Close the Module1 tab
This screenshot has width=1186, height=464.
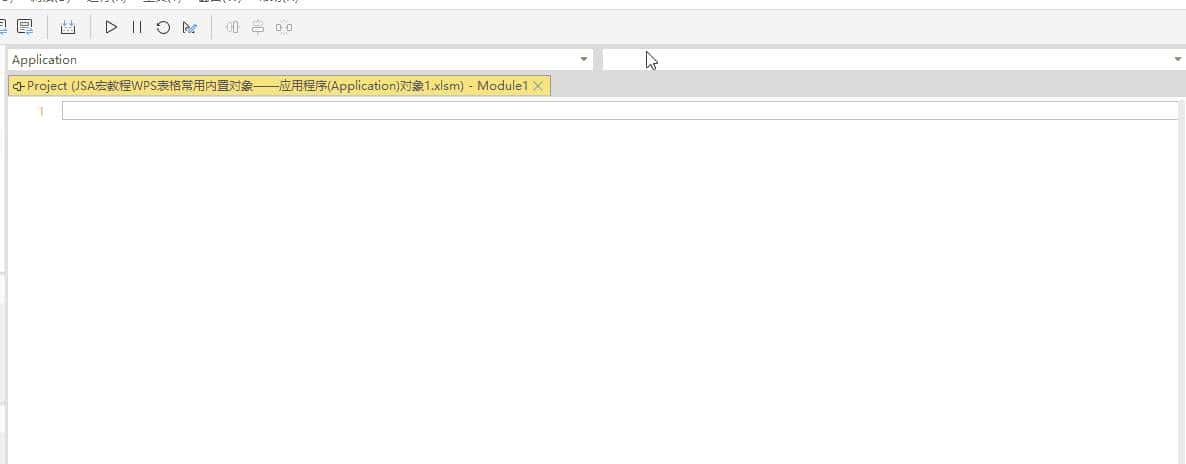[538, 86]
